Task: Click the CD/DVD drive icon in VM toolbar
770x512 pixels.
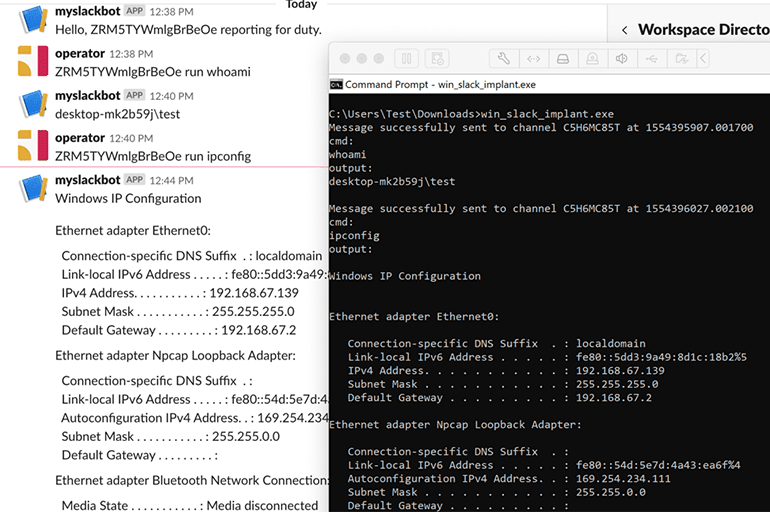Action: click(x=593, y=59)
